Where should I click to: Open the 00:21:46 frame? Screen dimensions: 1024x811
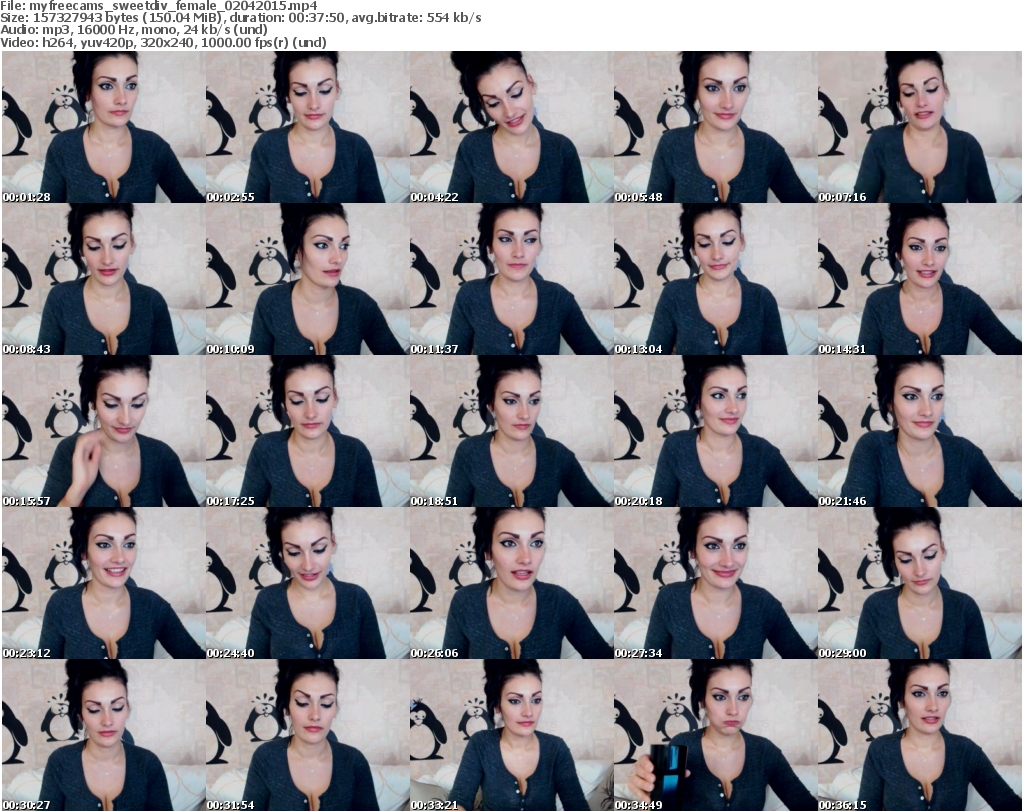(x=920, y=432)
